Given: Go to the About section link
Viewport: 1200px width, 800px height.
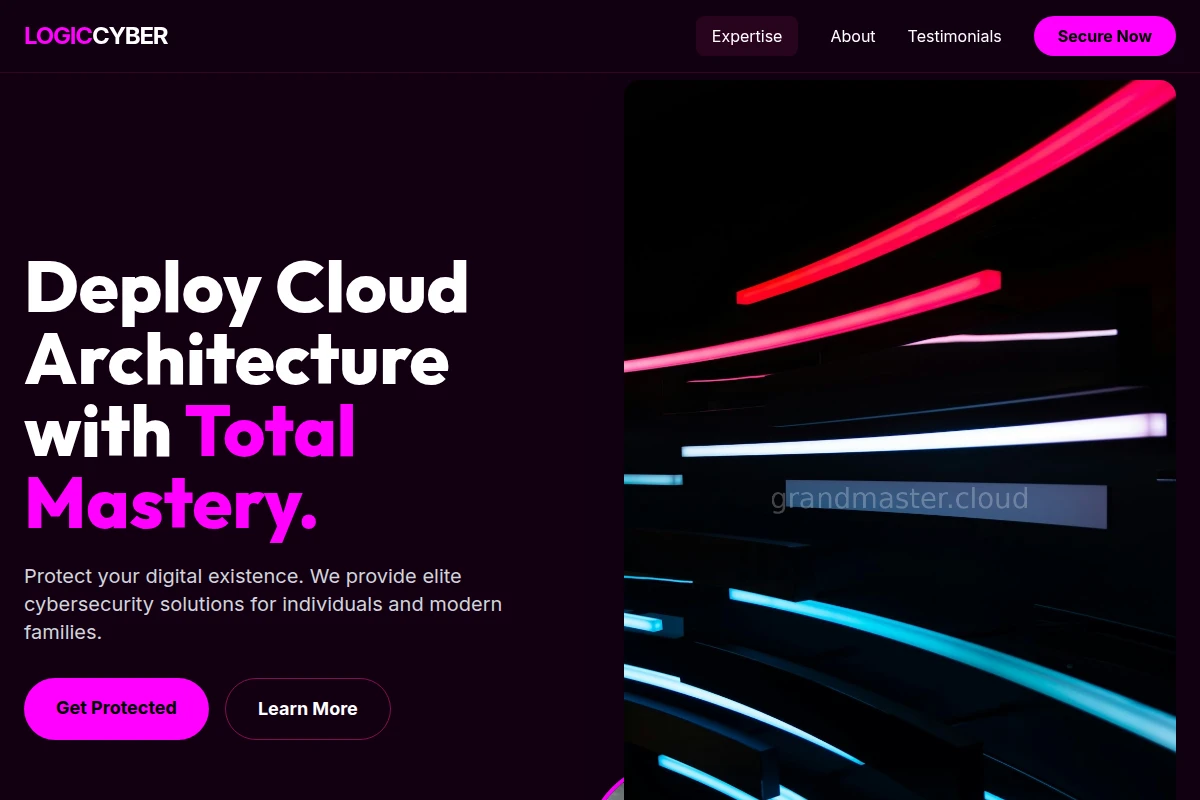Looking at the screenshot, I should coord(853,36).
